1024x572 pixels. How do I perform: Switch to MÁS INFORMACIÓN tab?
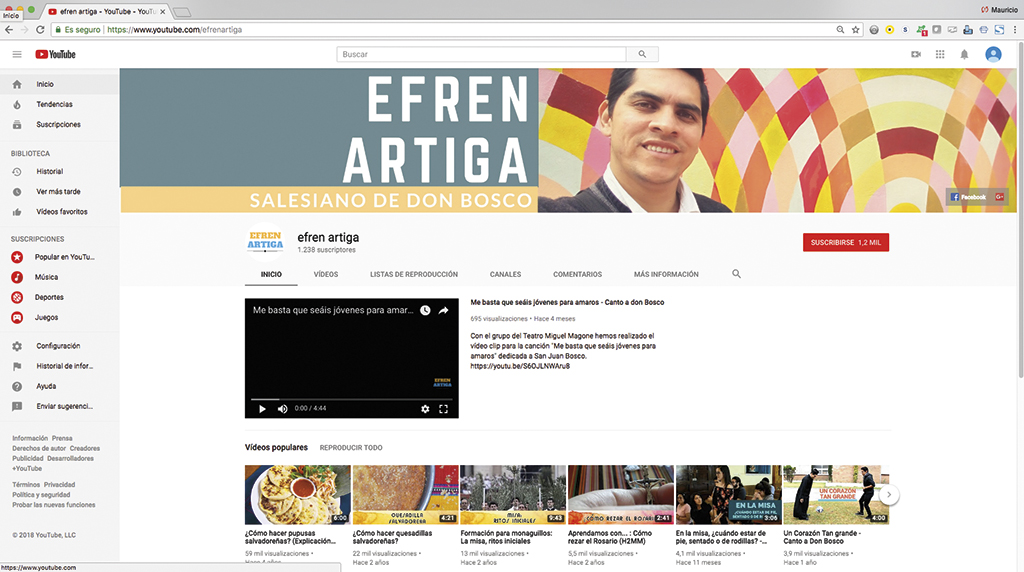666,274
